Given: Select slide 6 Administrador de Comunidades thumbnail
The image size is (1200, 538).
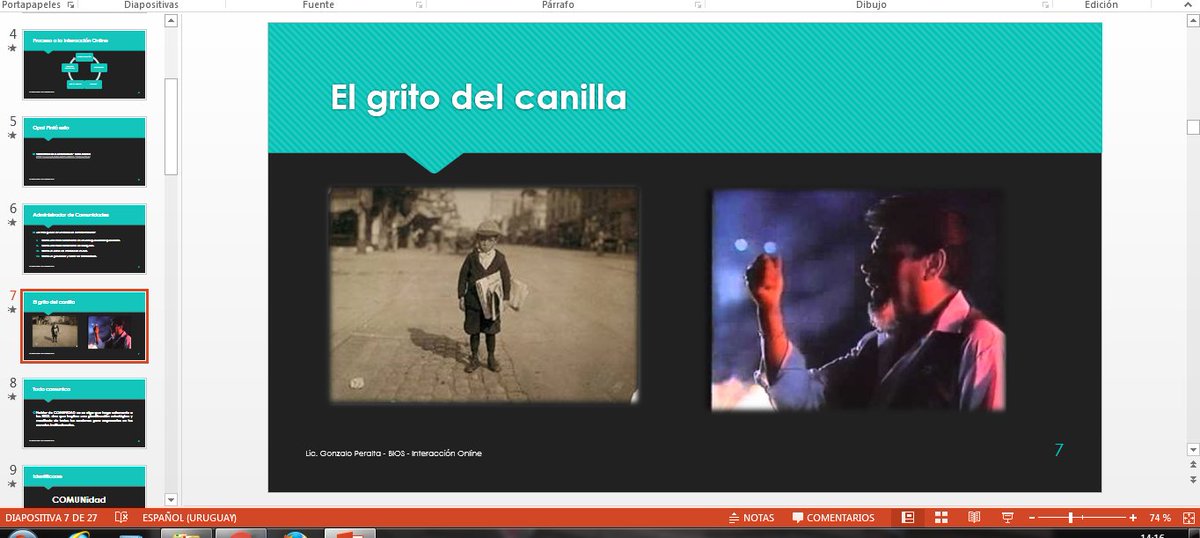Looking at the screenshot, I should click(85, 239).
